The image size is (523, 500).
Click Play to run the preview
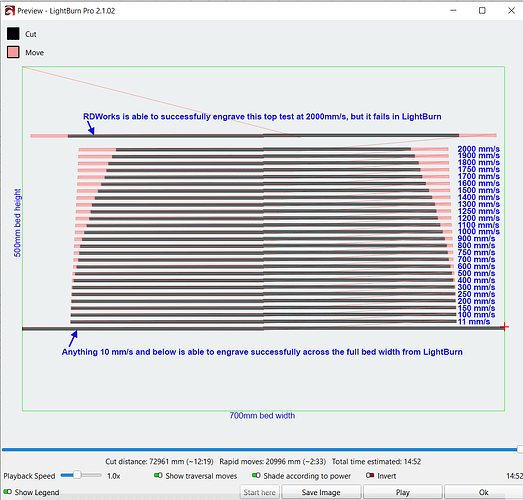tap(403, 492)
